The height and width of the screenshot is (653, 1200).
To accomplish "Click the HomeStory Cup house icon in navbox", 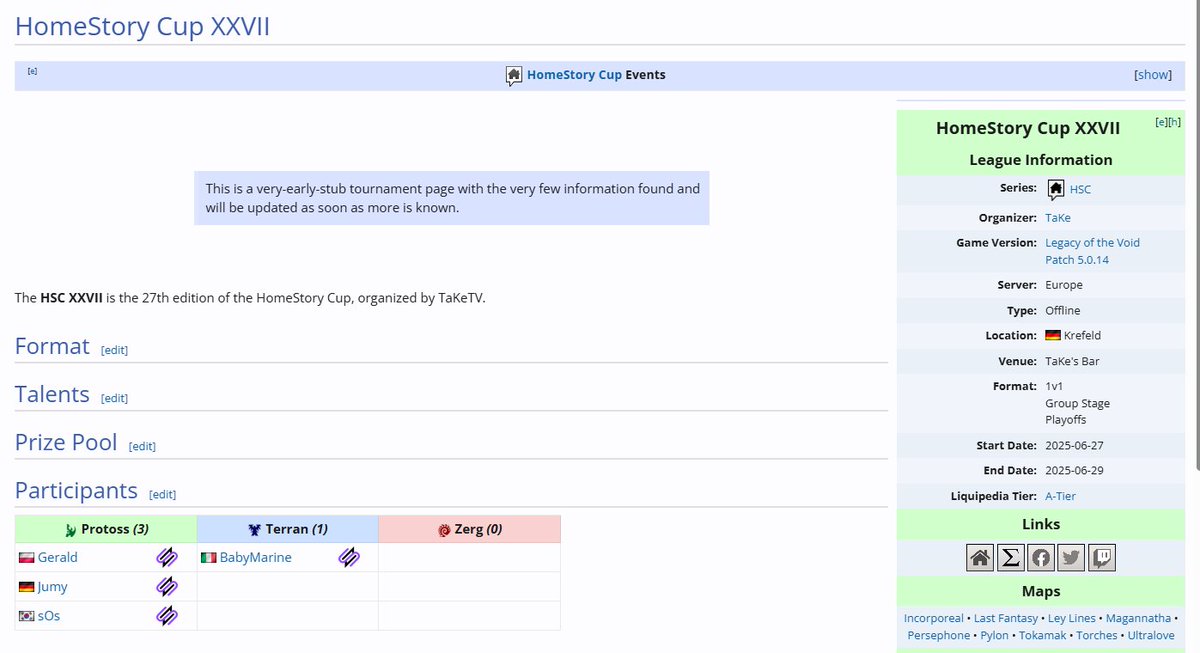I will click(x=514, y=76).
